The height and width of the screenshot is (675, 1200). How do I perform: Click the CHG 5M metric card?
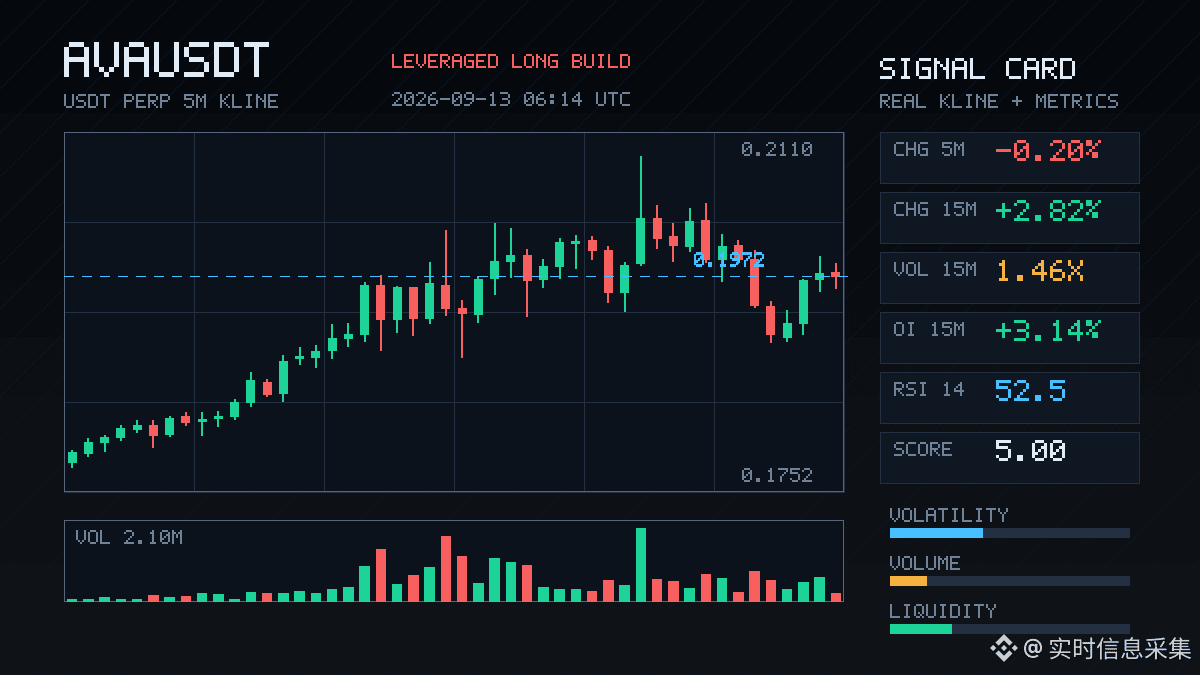tap(1009, 158)
